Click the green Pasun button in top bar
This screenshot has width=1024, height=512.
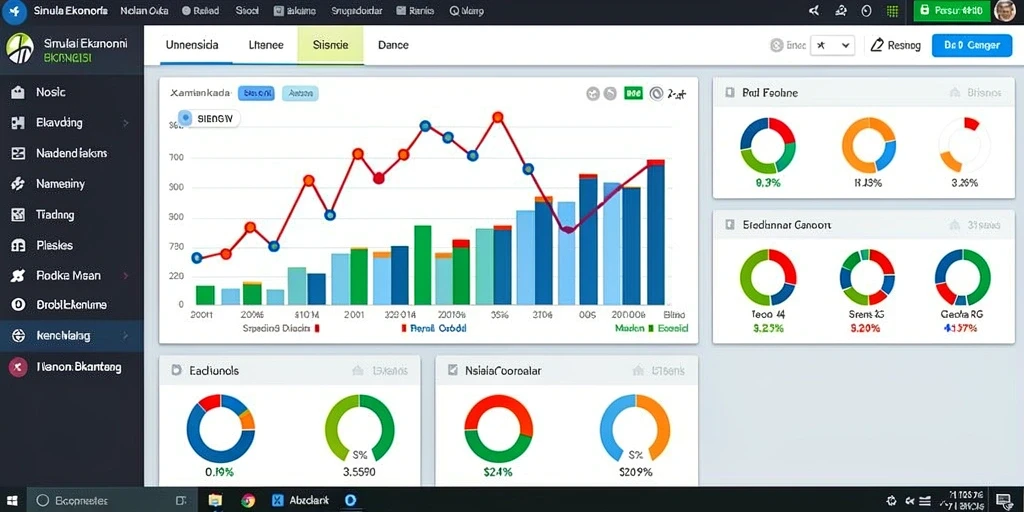click(x=951, y=10)
